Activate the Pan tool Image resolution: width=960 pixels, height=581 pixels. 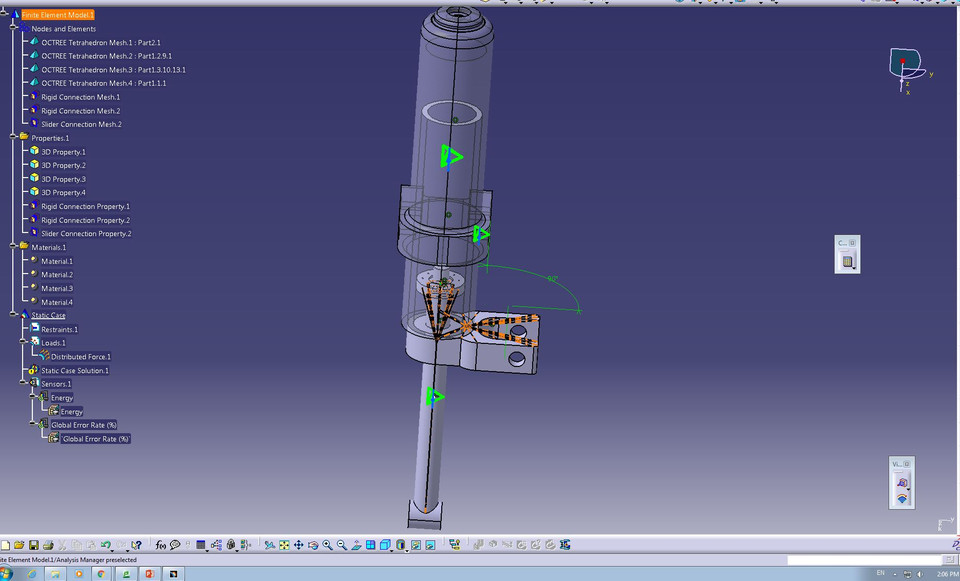click(297, 544)
